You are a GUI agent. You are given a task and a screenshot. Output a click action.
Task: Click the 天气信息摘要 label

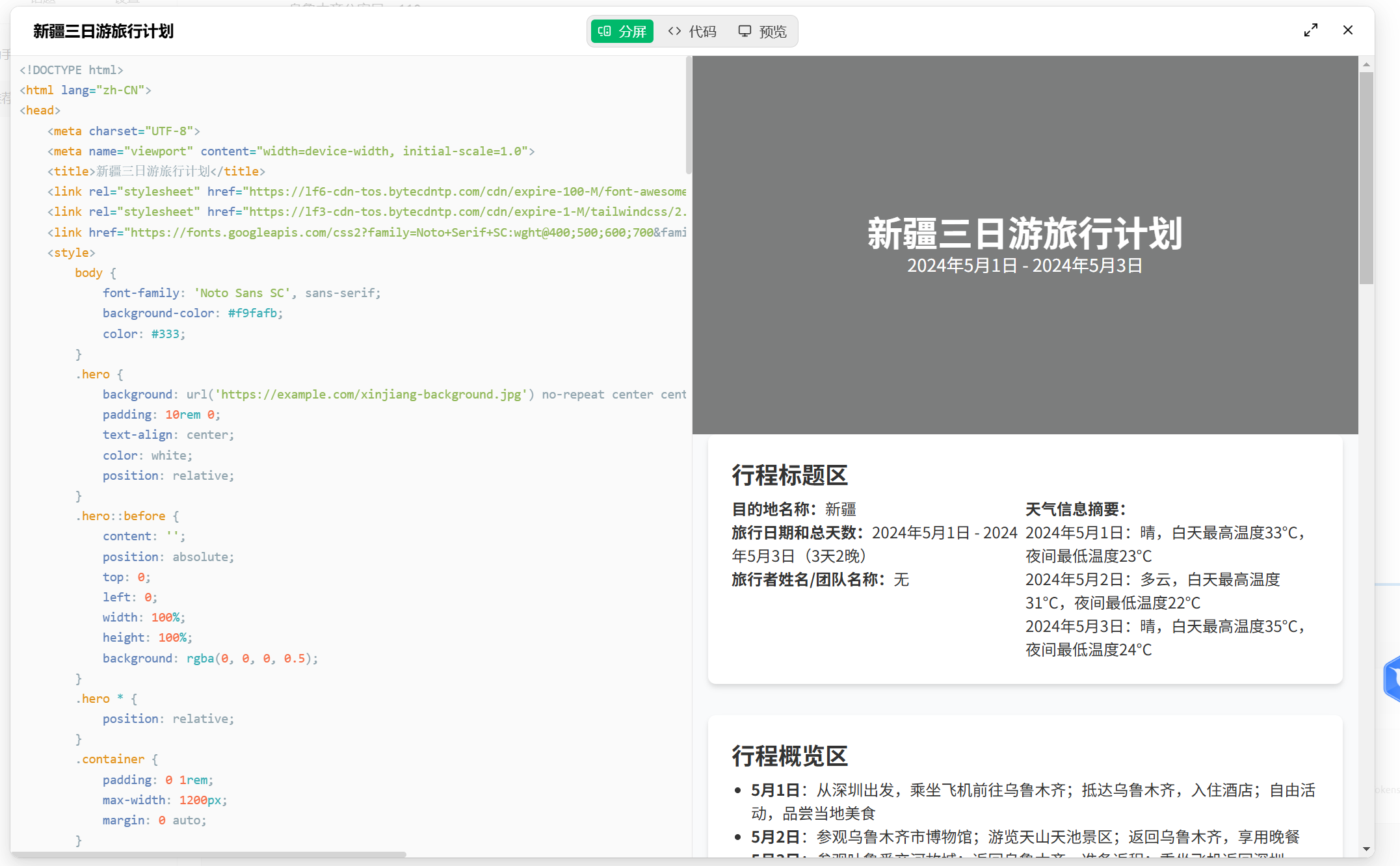tap(1076, 509)
